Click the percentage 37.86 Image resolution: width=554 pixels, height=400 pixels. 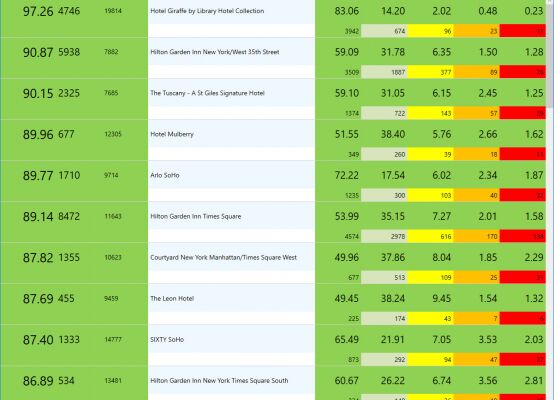click(393, 257)
